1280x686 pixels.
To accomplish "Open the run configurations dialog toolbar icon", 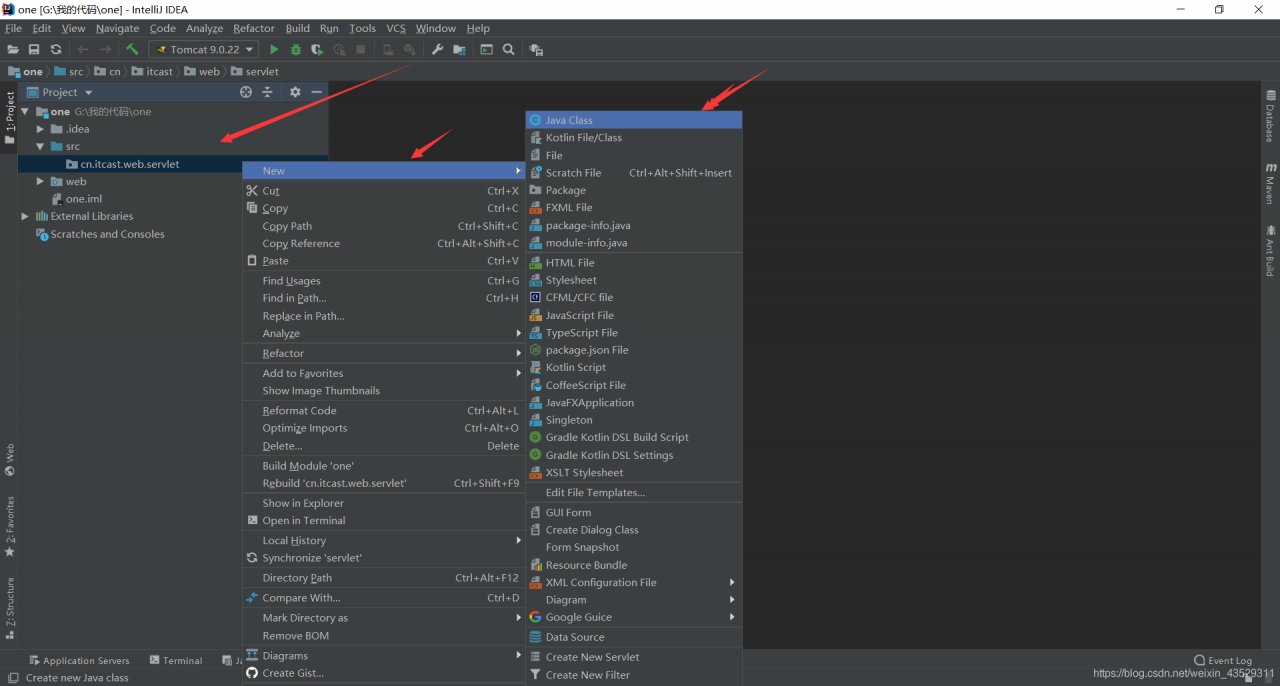I will pos(487,49).
